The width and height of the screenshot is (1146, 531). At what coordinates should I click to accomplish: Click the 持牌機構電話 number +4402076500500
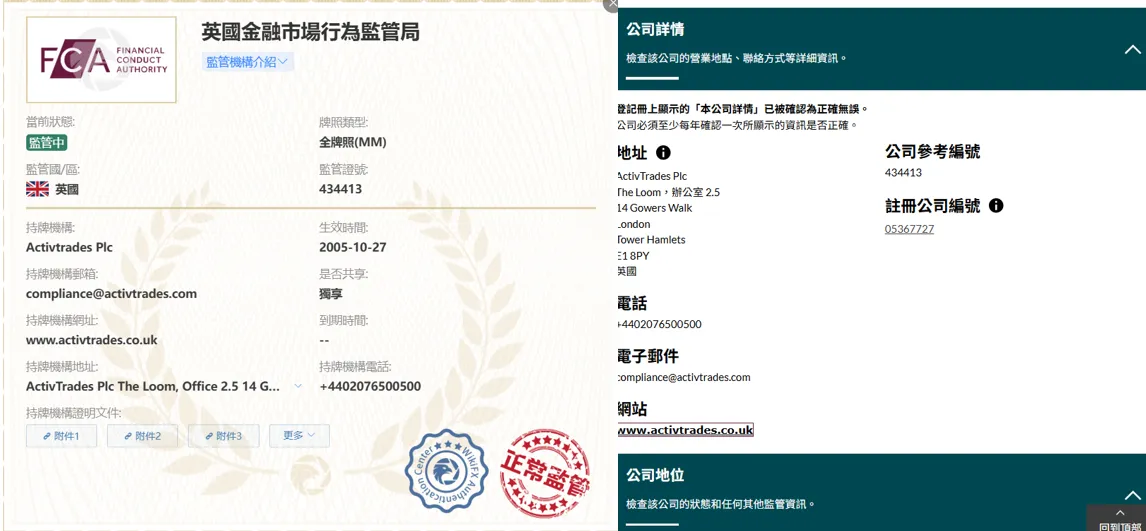click(x=370, y=386)
